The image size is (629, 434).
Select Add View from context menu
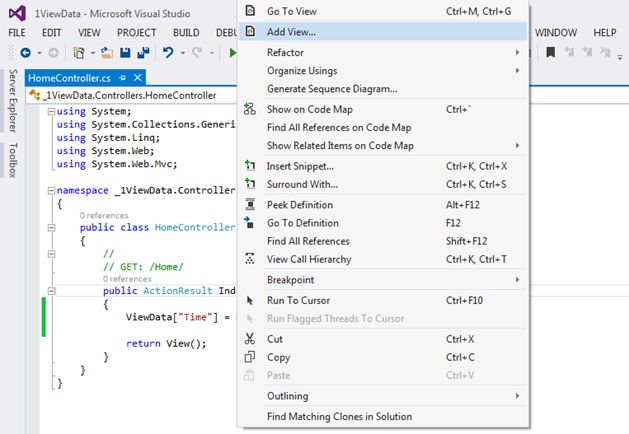pos(292,31)
